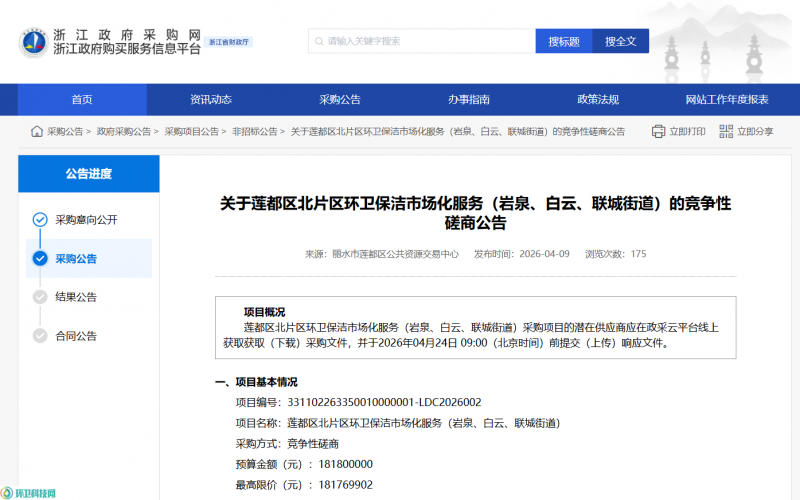Open 网站工作年度报表 menu item

pyautogui.click(x=727, y=99)
